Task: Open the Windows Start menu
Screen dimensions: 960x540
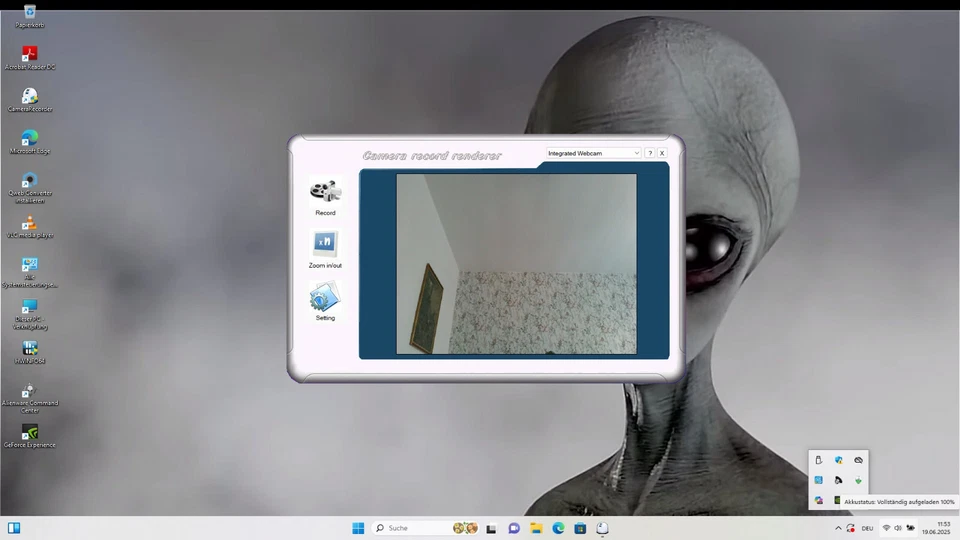Action: click(x=358, y=528)
